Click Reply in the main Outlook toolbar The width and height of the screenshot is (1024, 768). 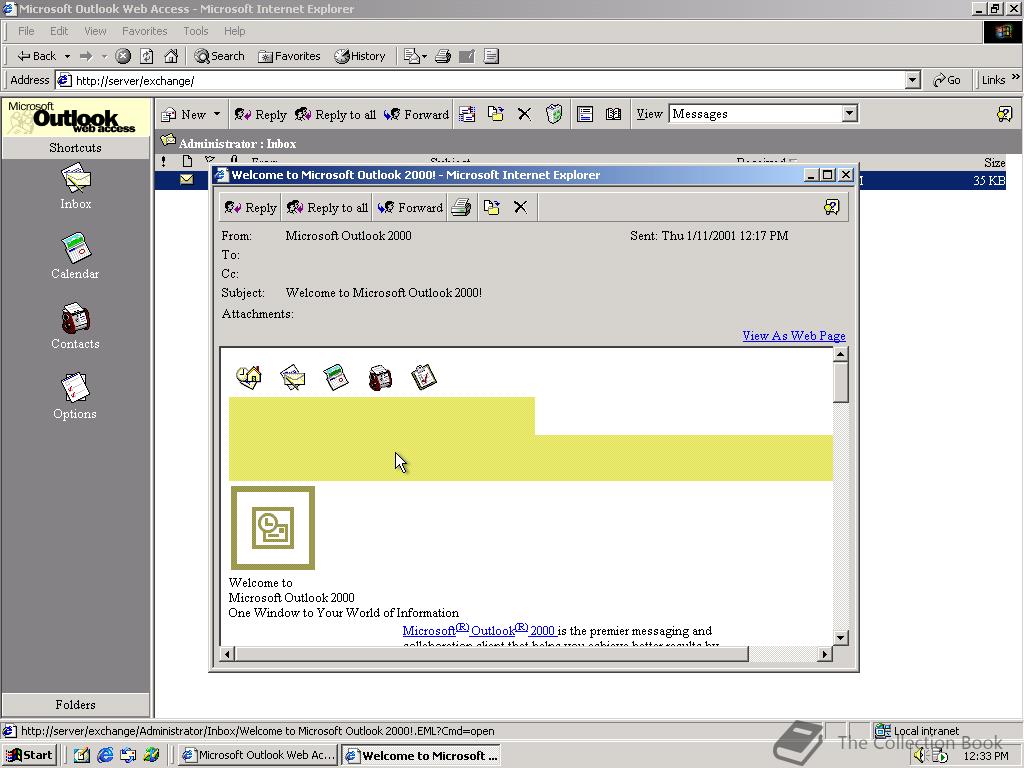pyautogui.click(x=261, y=114)
